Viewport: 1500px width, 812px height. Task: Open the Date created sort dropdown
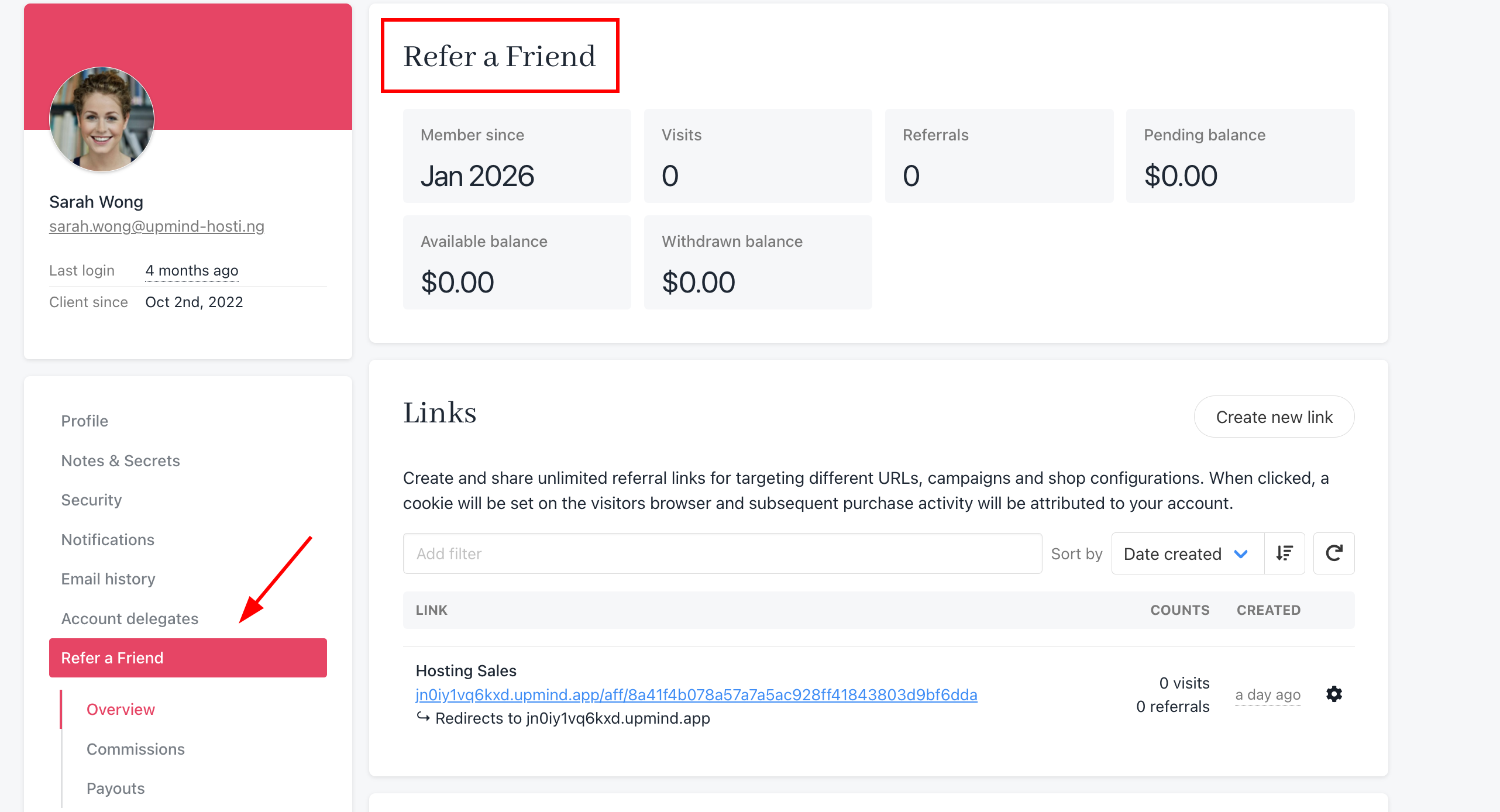1188,553
